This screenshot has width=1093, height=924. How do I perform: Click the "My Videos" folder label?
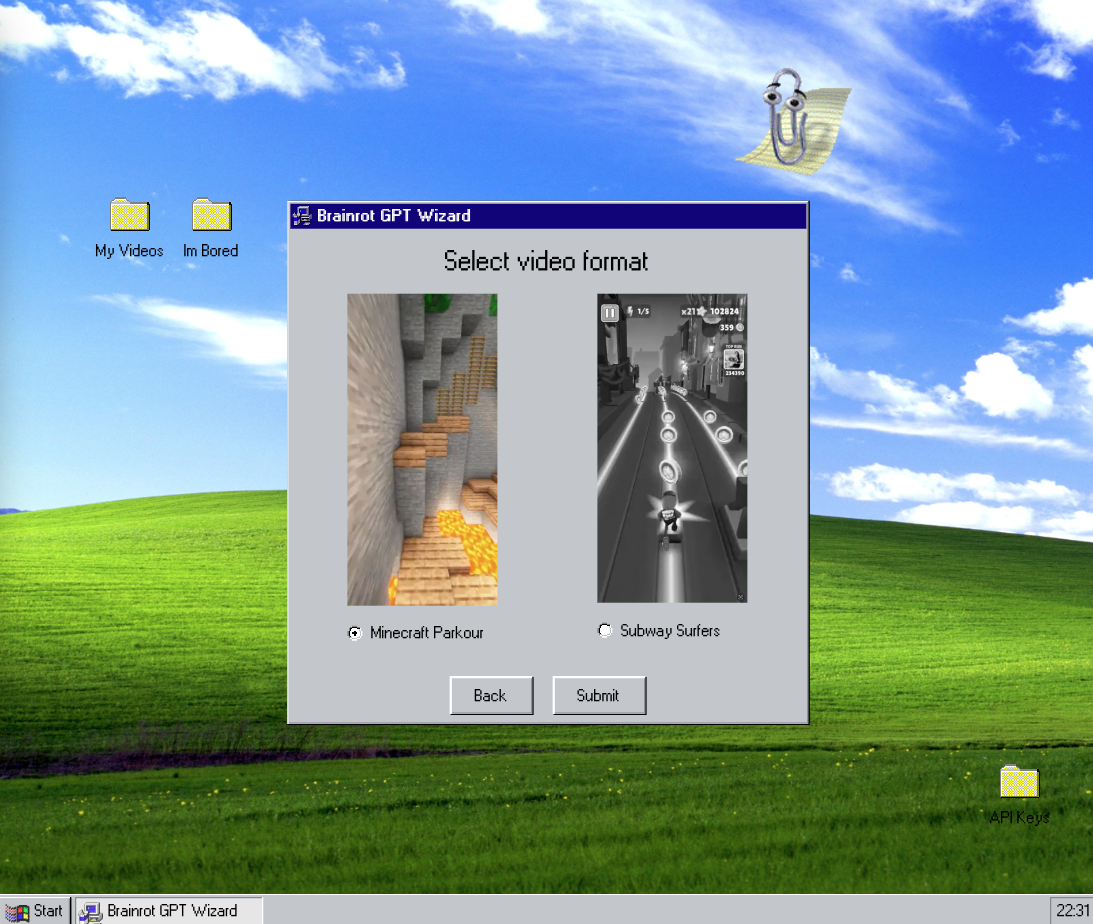(129, 251)
